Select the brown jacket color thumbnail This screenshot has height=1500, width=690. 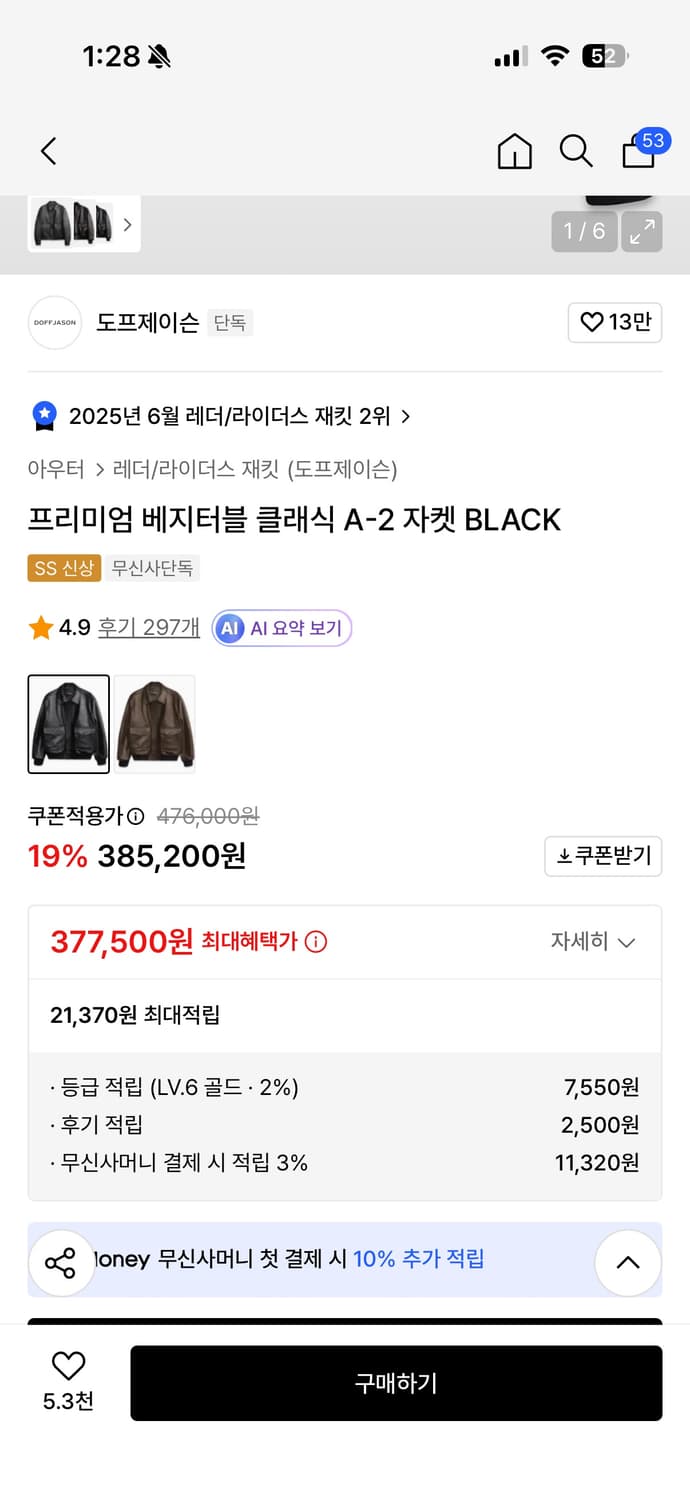(155, 723)
